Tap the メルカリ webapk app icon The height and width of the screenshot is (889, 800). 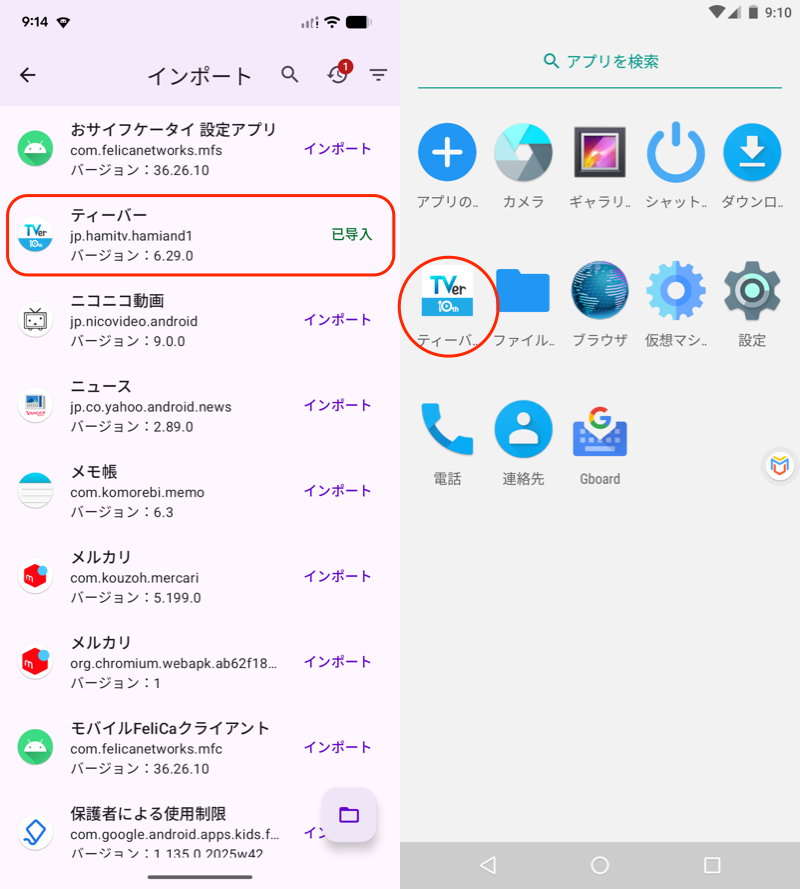(x=35, y=662)
